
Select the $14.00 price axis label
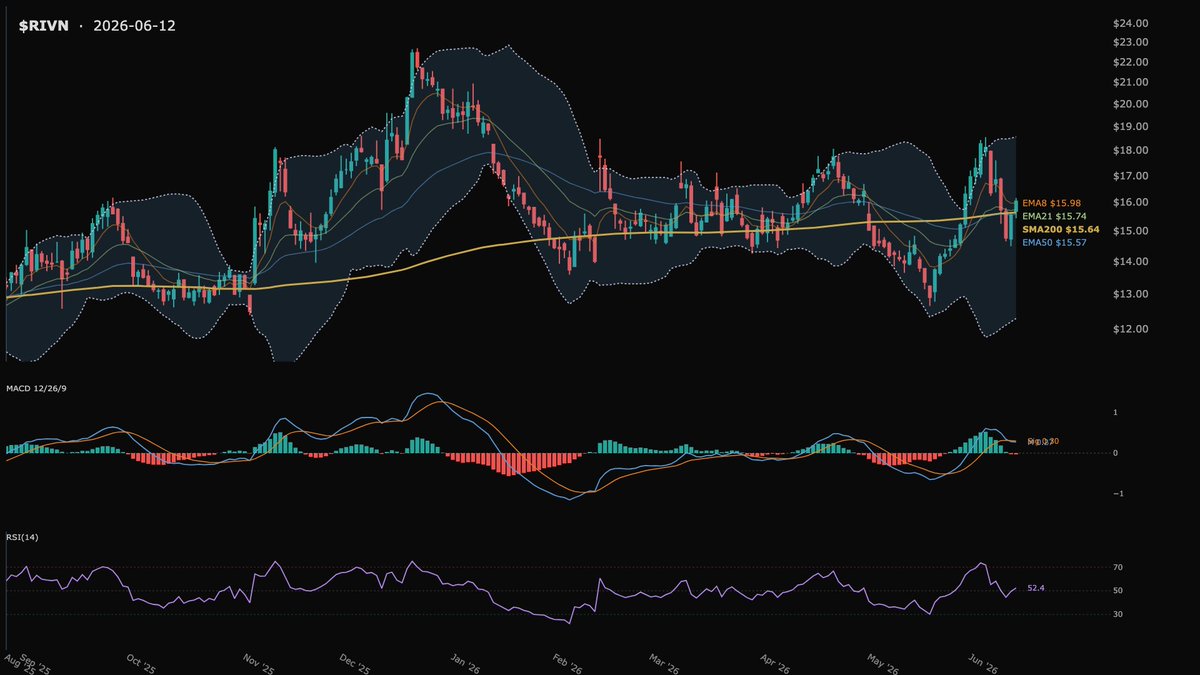(x=1132, y=262)
